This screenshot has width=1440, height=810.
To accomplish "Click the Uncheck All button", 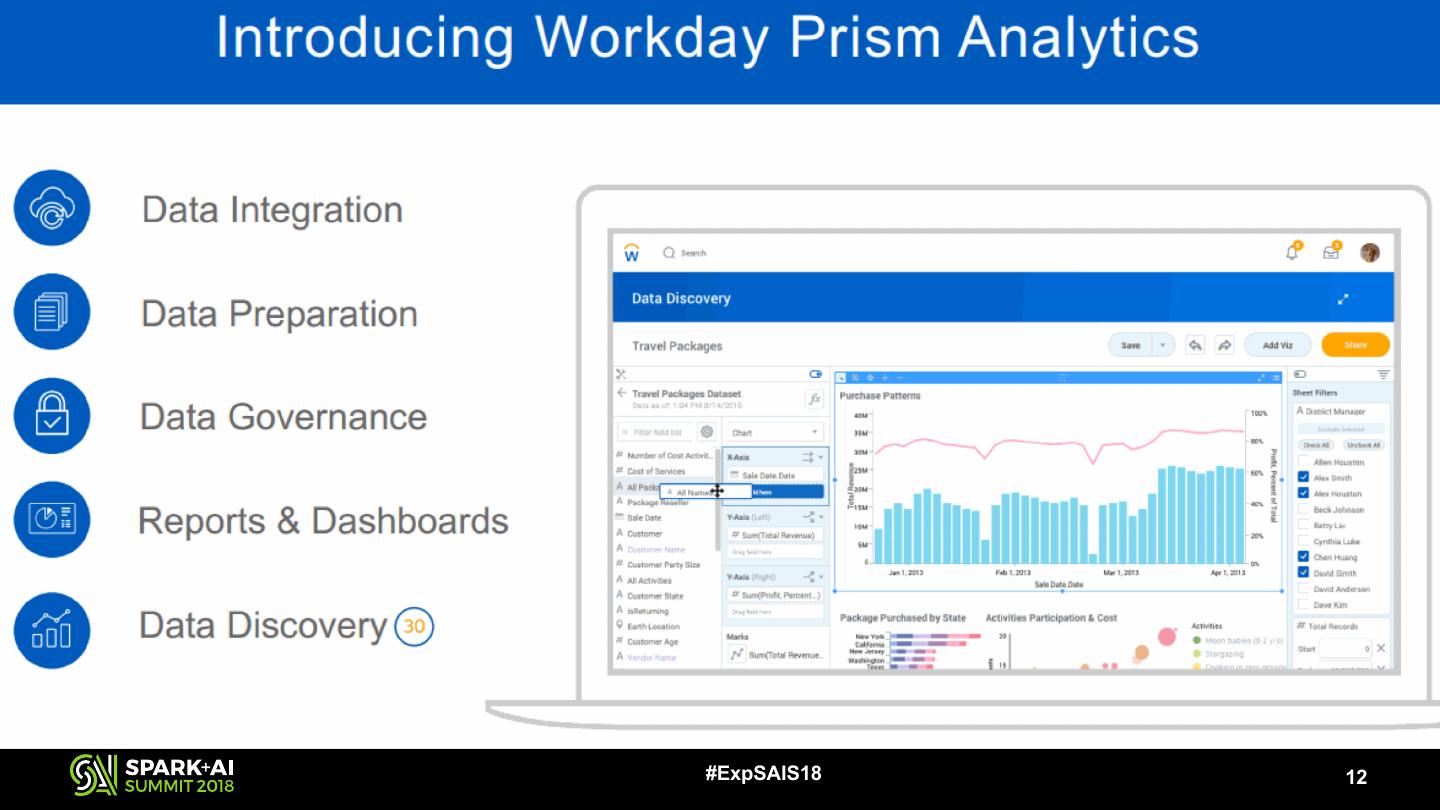I will [x=1362, y=445].
